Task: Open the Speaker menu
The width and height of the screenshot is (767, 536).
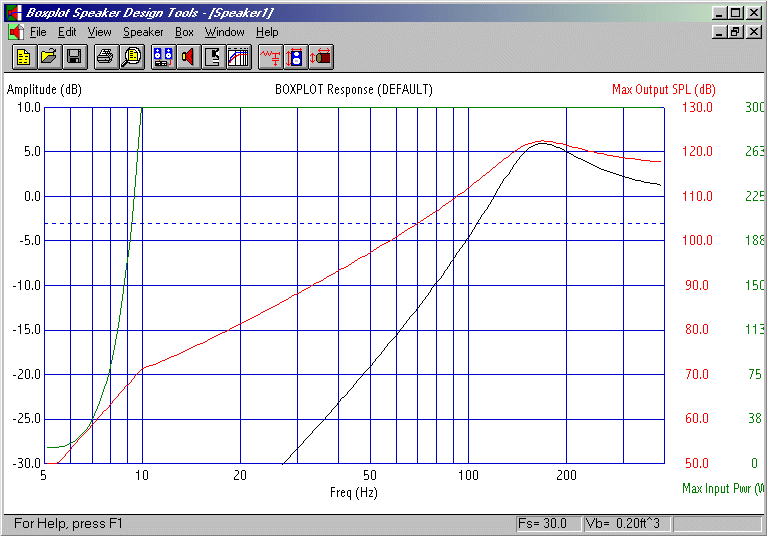Action: click(143, 32)
